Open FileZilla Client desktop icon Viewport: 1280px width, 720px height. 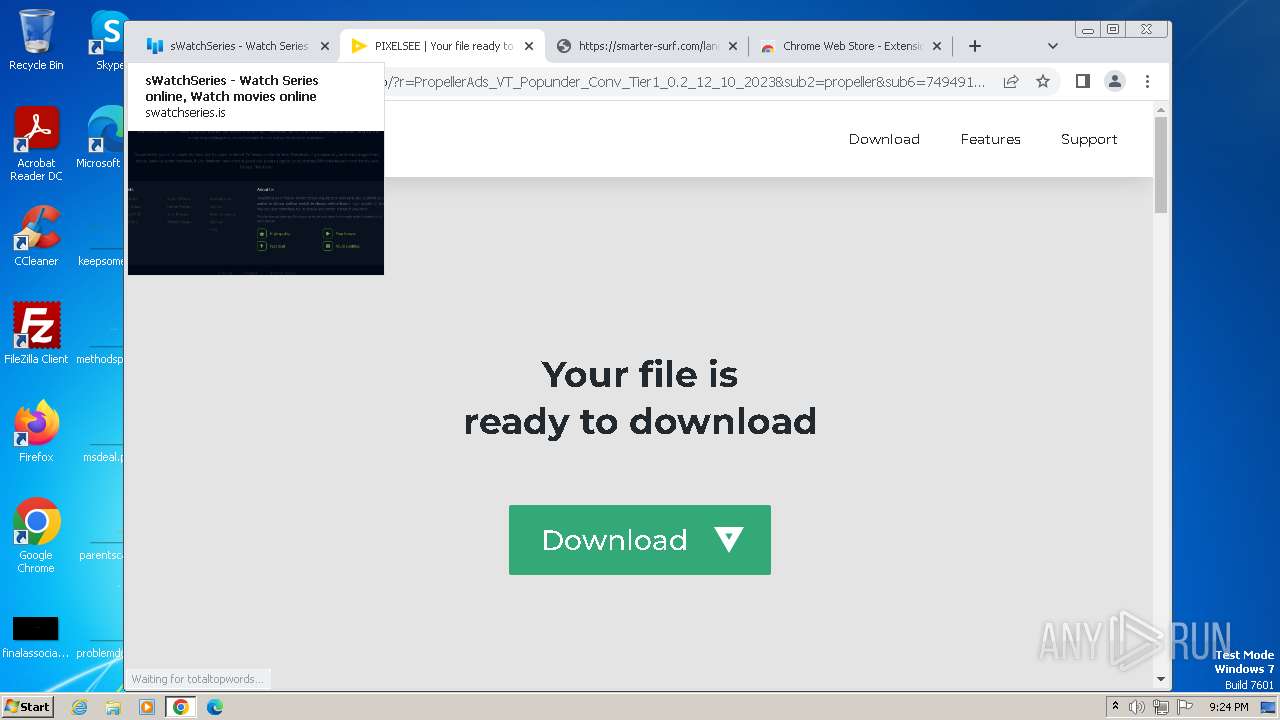pos(36,333)
